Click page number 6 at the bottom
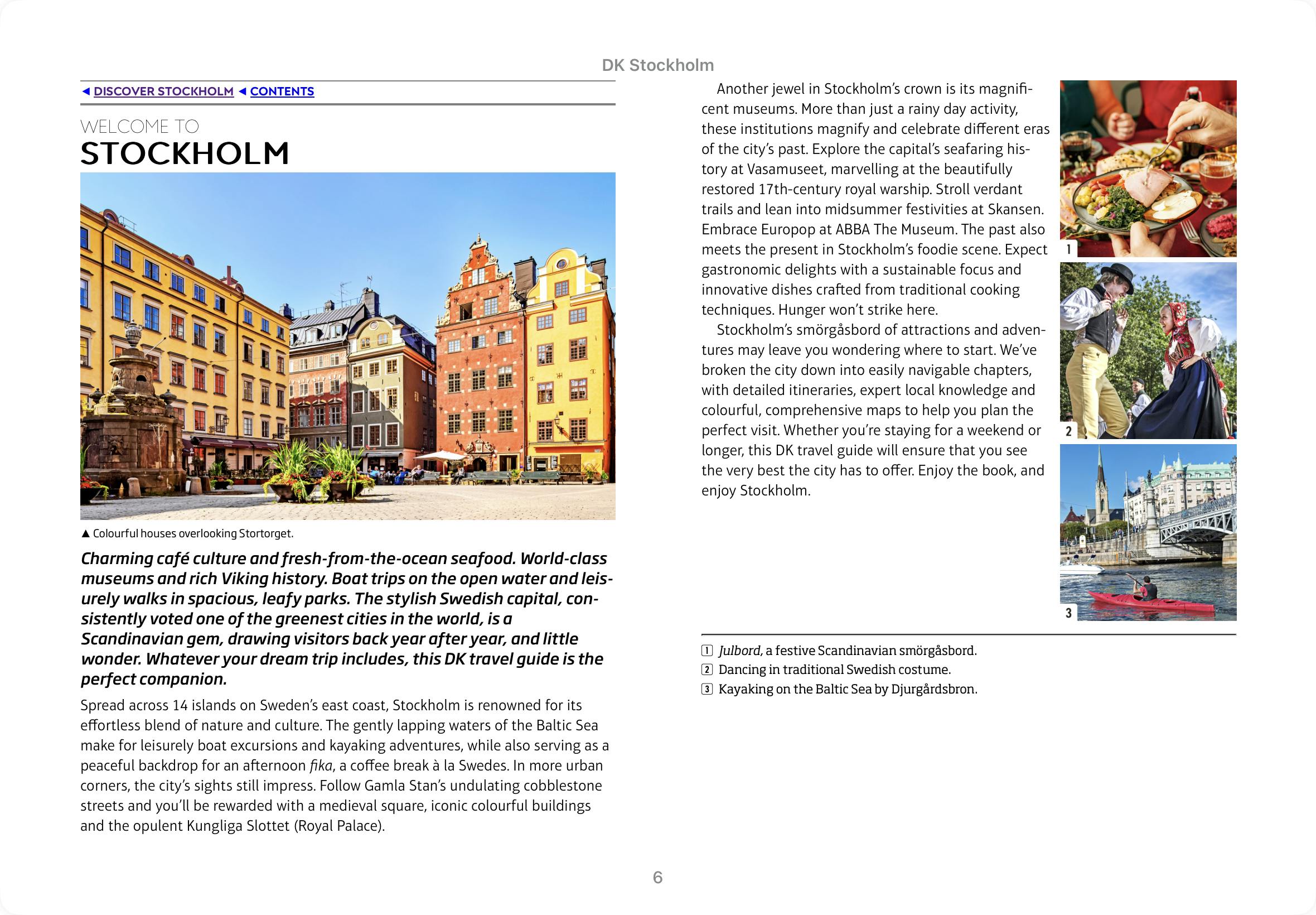 (x=657, y=877)
